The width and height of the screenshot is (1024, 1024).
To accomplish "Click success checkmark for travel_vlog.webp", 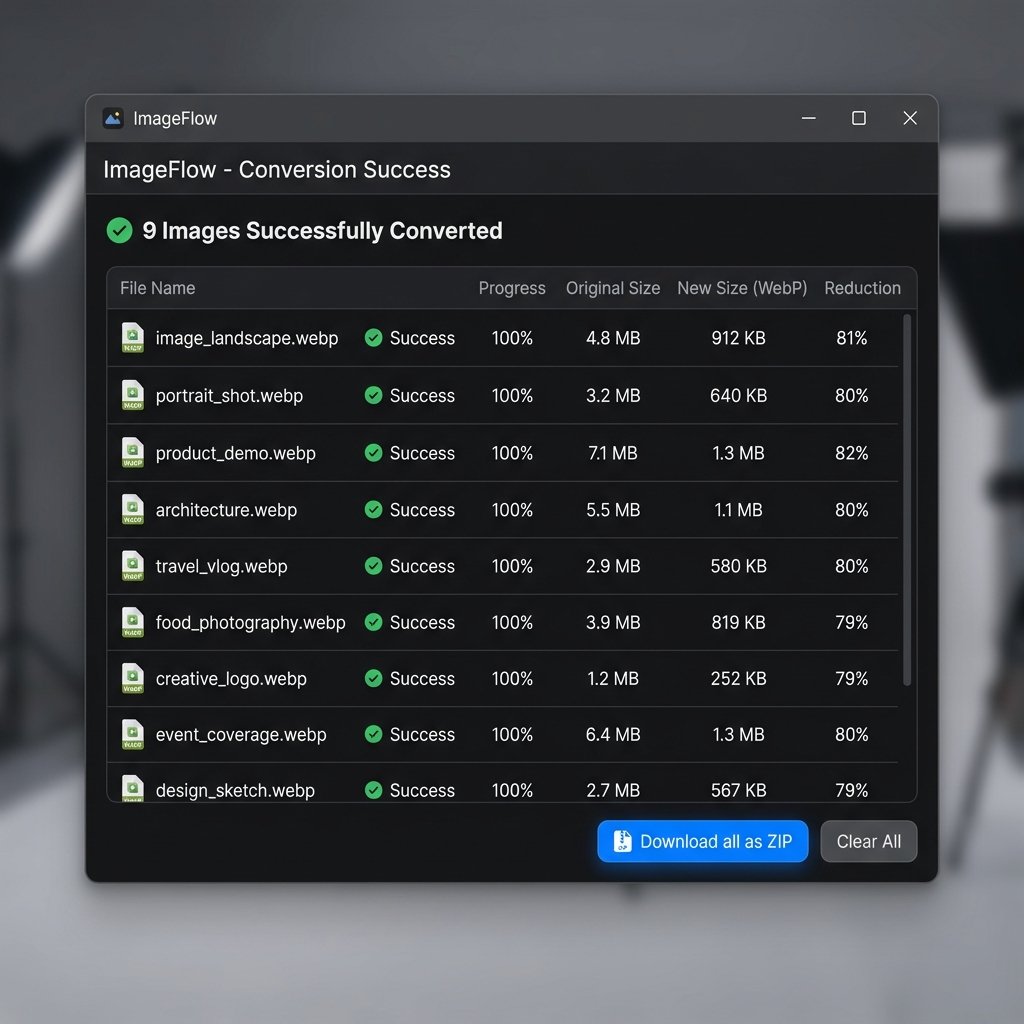I will pos(374,566).
